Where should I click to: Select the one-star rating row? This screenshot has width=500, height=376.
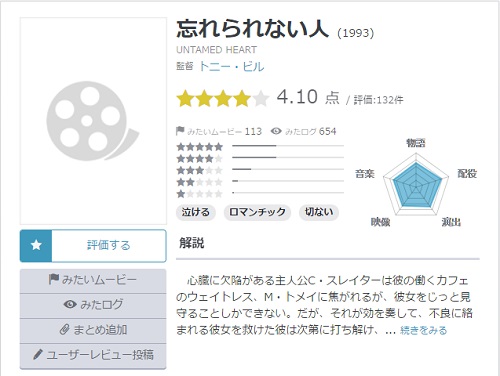260,193
